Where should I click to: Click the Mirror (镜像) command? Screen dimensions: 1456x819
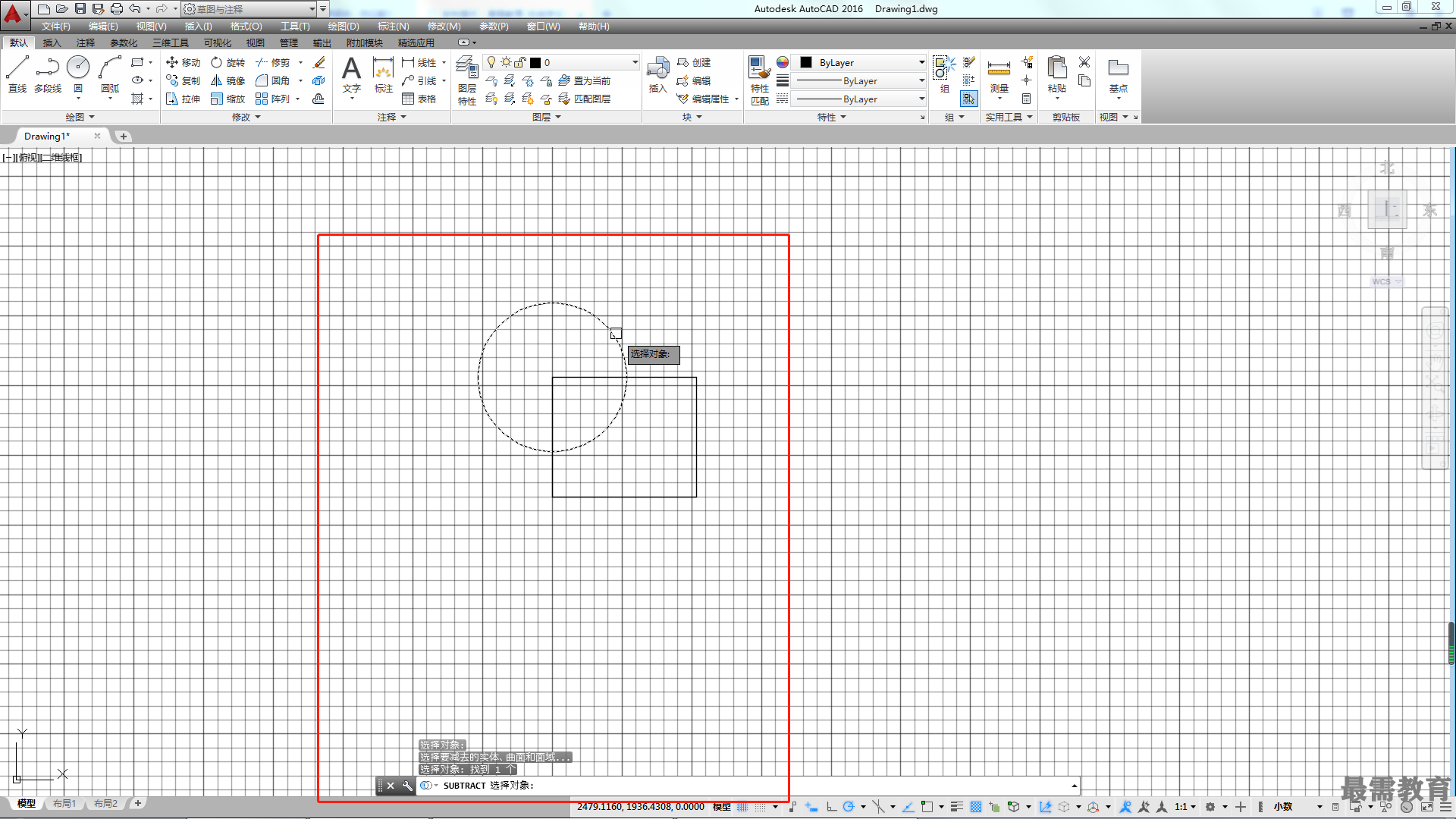coord(227,80)
